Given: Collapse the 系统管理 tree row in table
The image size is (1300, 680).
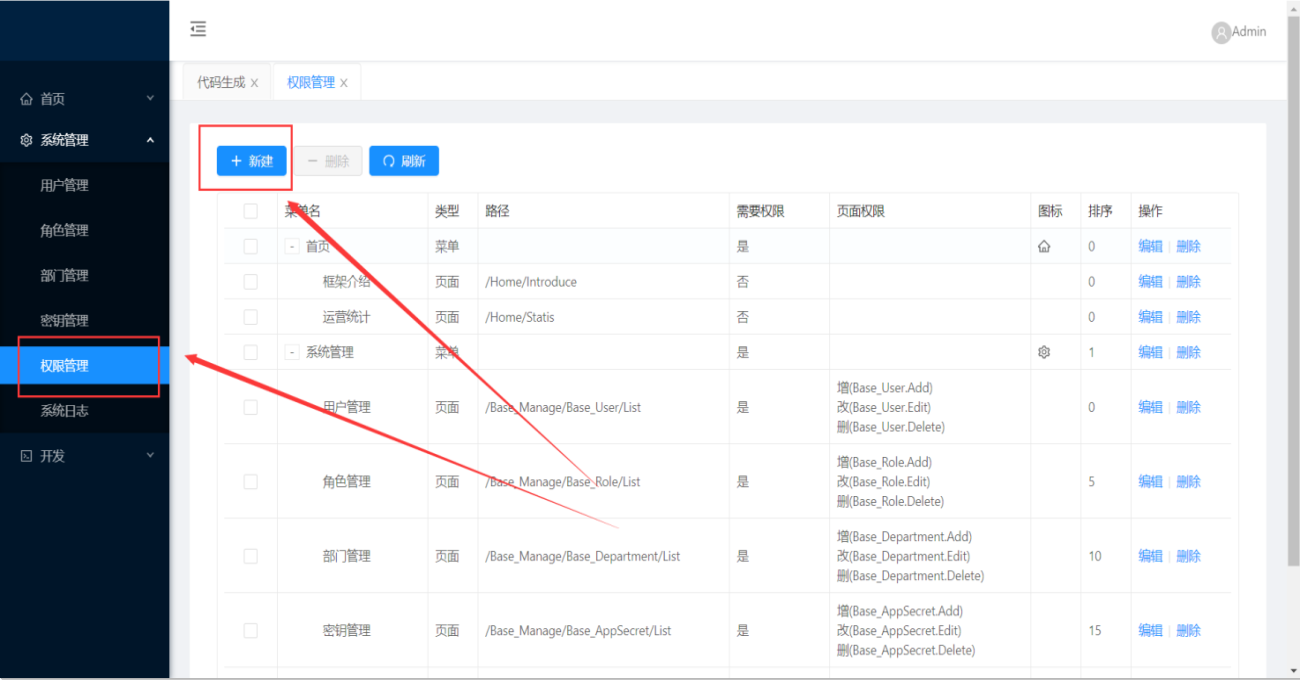Looking at the screenshot, I should [x=292, y=352].
